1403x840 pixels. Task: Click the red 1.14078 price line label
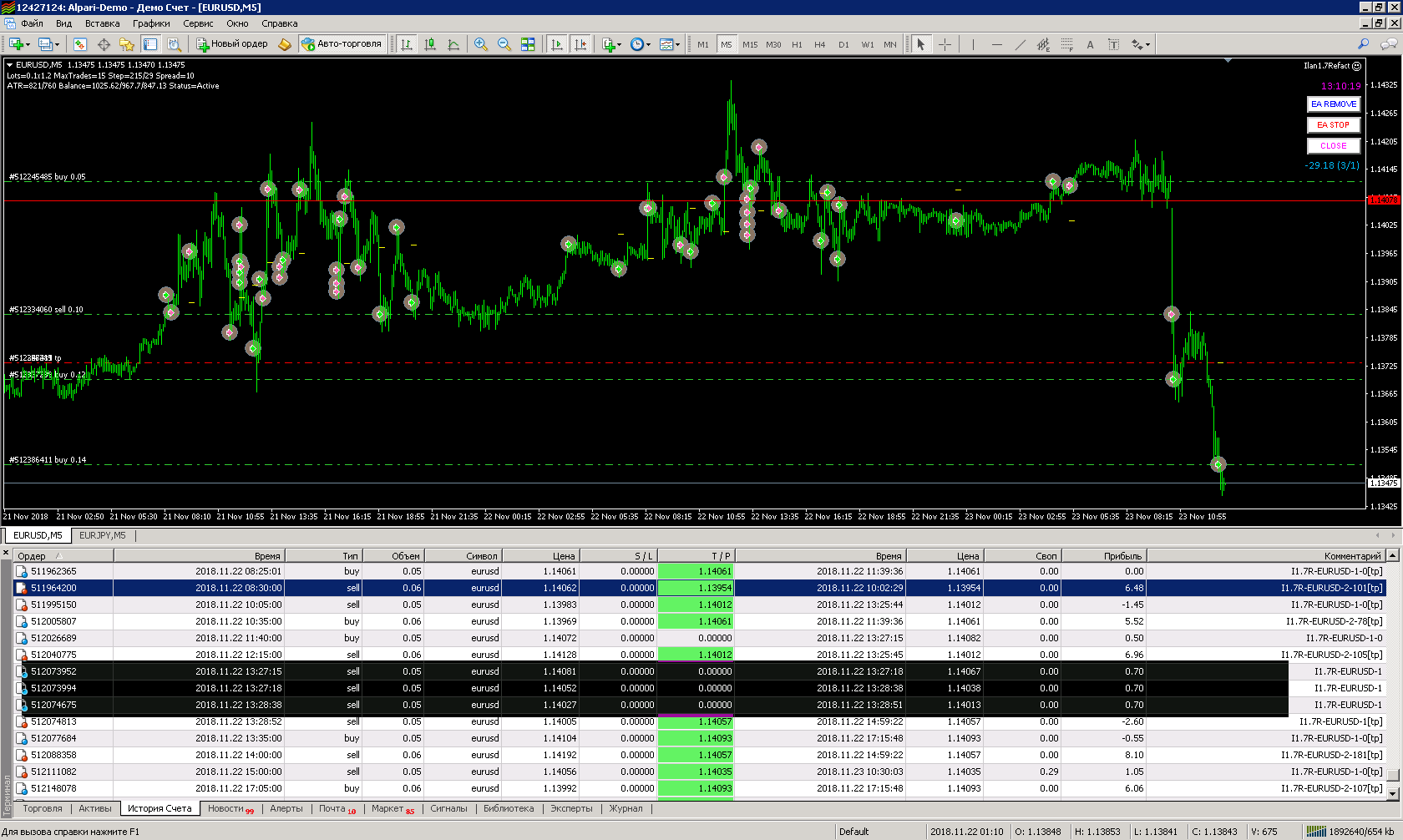(1384, 200)
